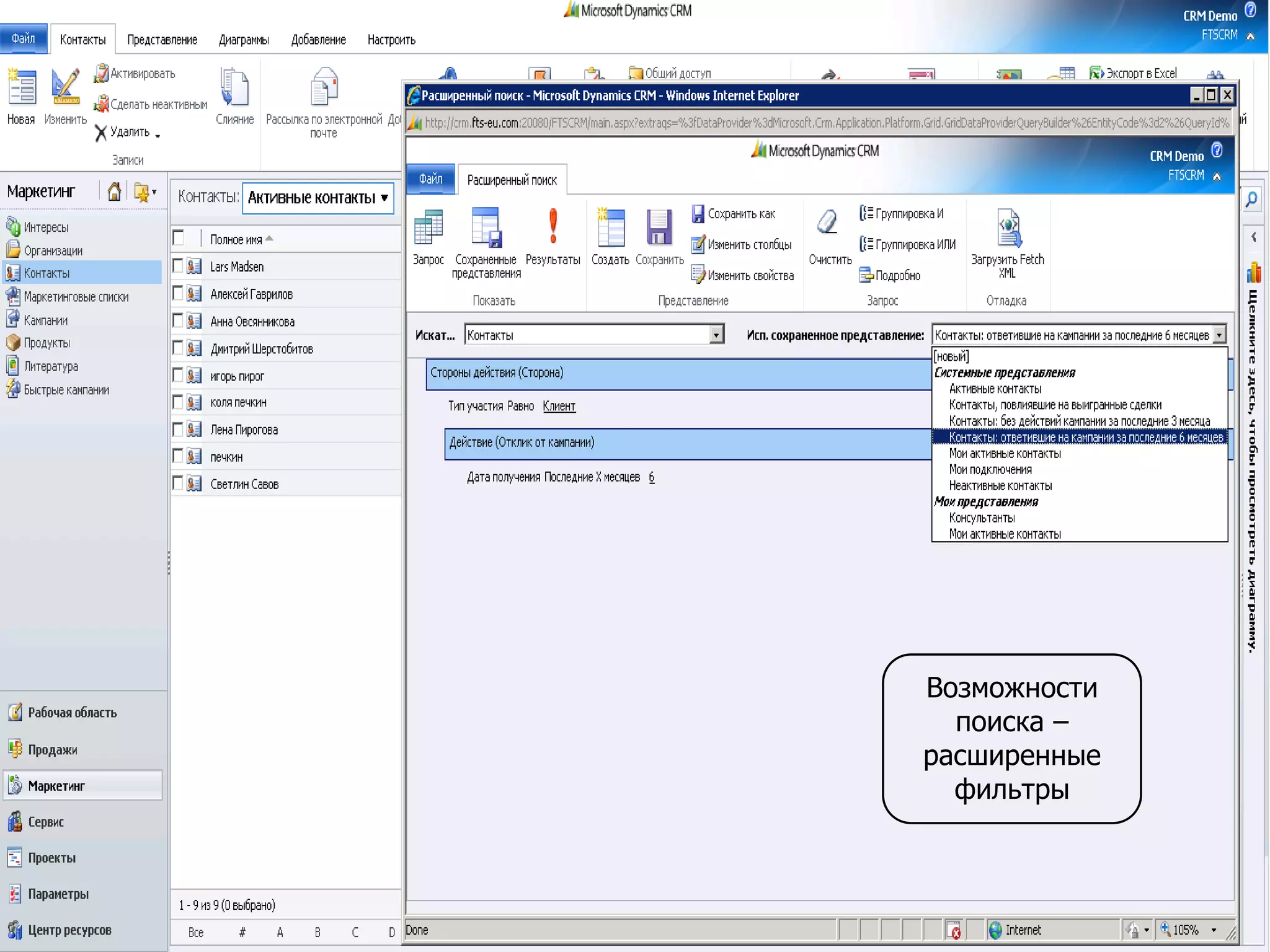The width and height of the screenshot is (1270, 952).
Task: Click the home icon beside Маркетинг
Action: (114, 192)
